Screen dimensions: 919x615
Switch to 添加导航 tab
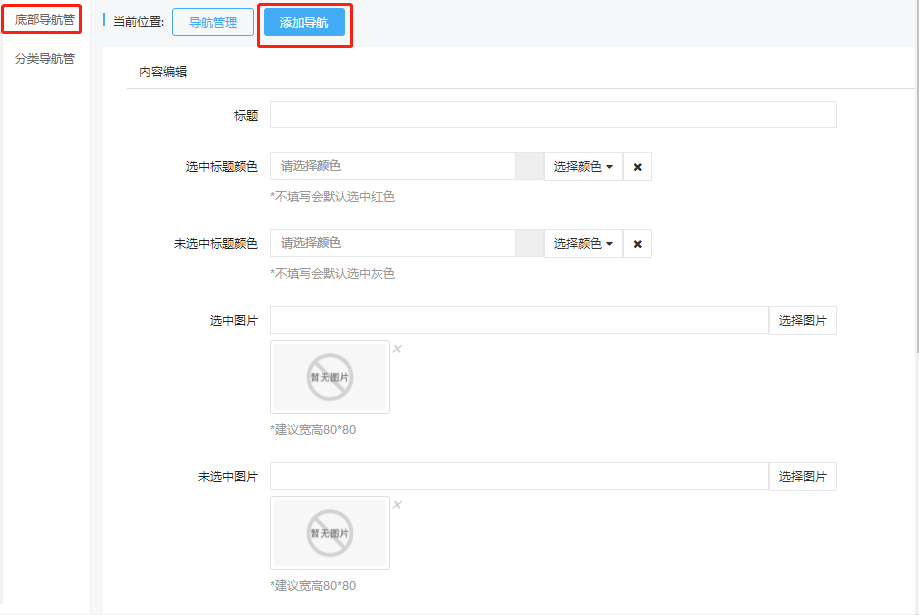pyautogui.click(x=304, y=22)
